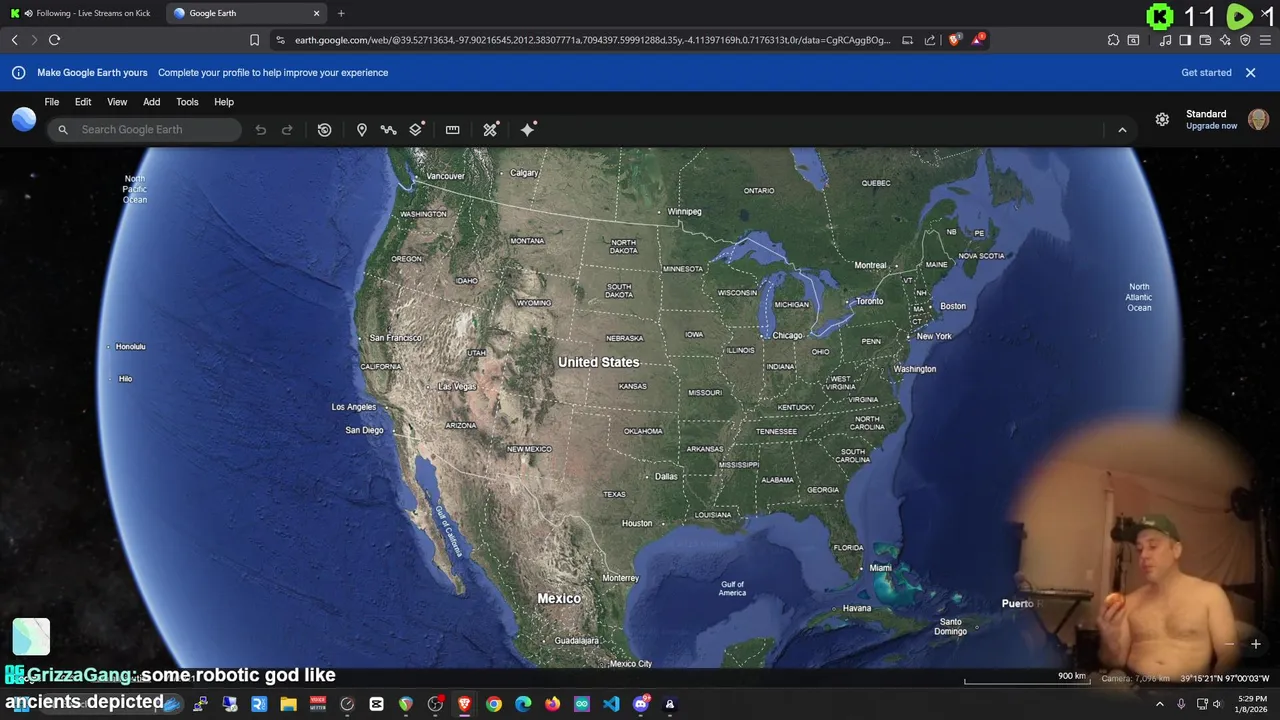Open the account profile avatar

(1258, 119)
